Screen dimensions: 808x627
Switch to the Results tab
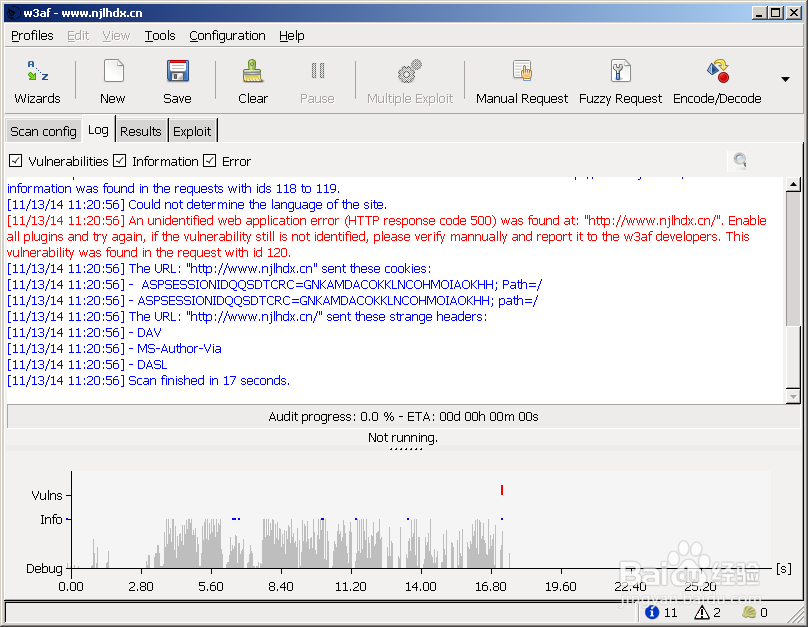pos(141,131)
